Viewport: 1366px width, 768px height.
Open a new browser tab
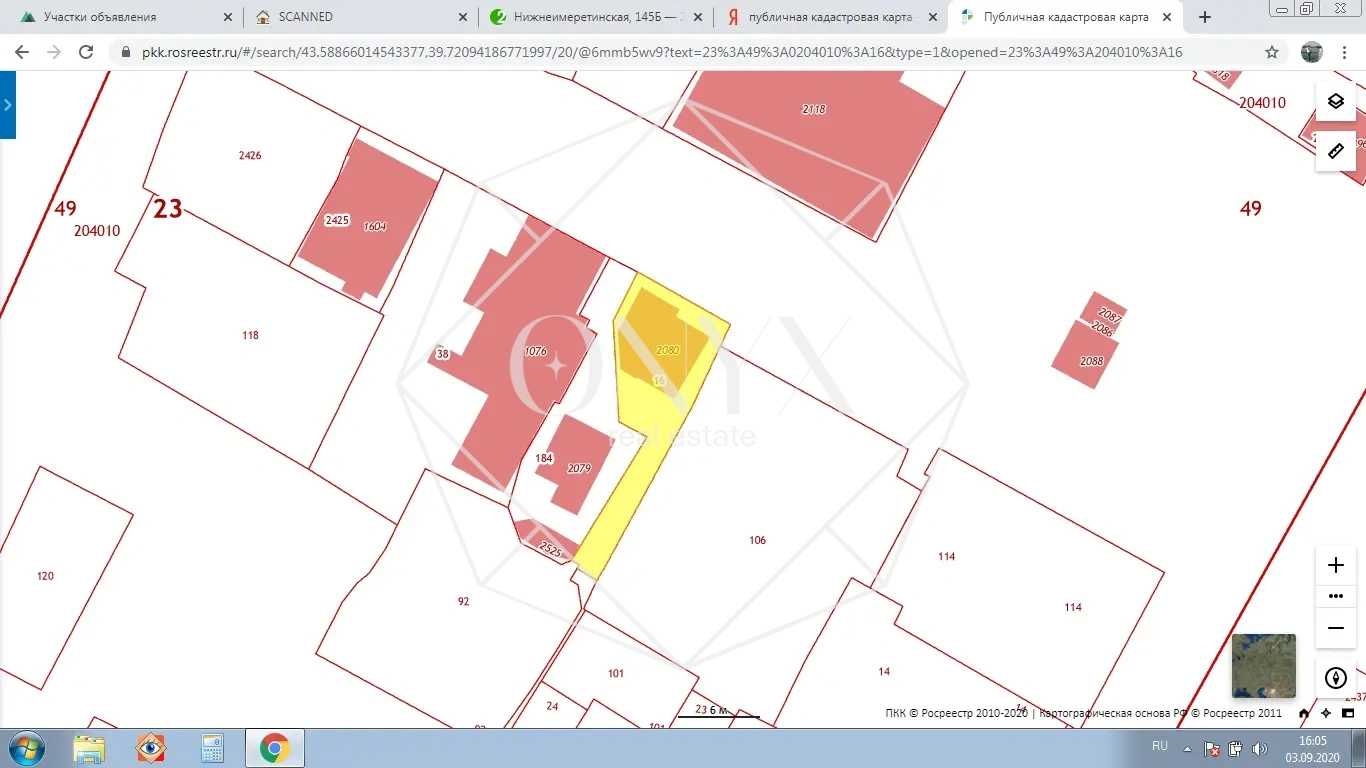[1205, 17]
